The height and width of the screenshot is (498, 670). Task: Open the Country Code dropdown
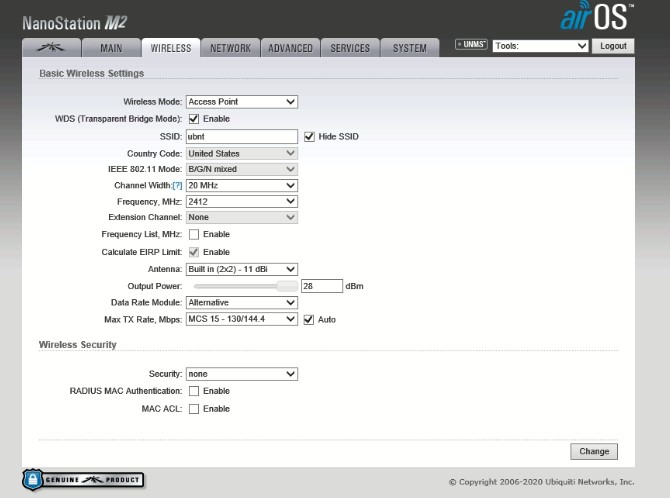click(x=242, y=153)
